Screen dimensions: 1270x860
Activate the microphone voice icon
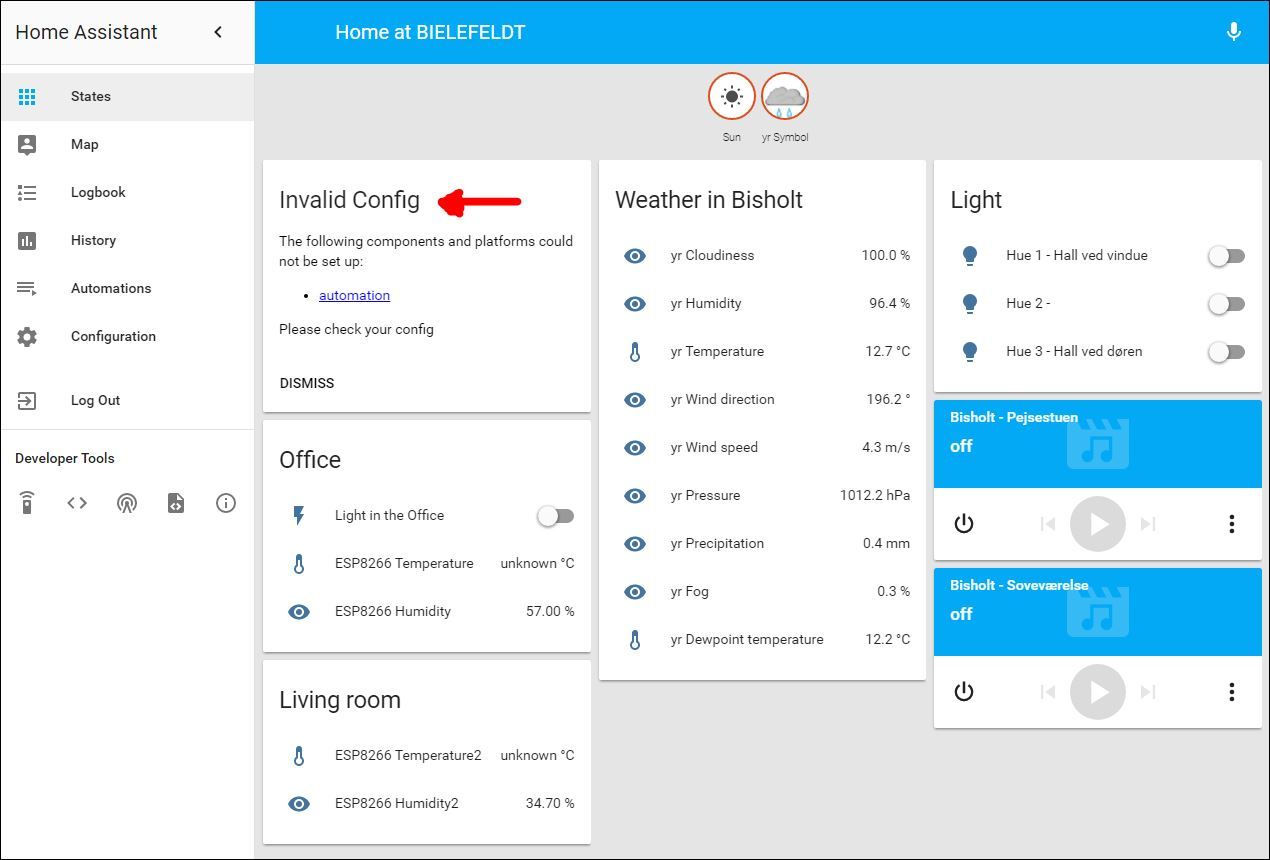pos(1233,31)
